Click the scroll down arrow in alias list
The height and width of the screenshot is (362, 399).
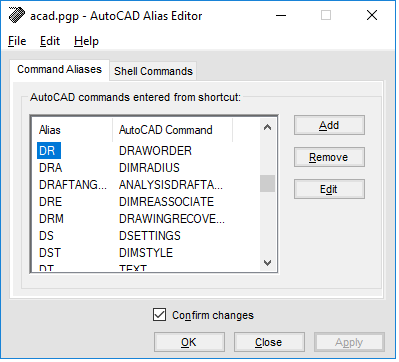coord(267,263)
